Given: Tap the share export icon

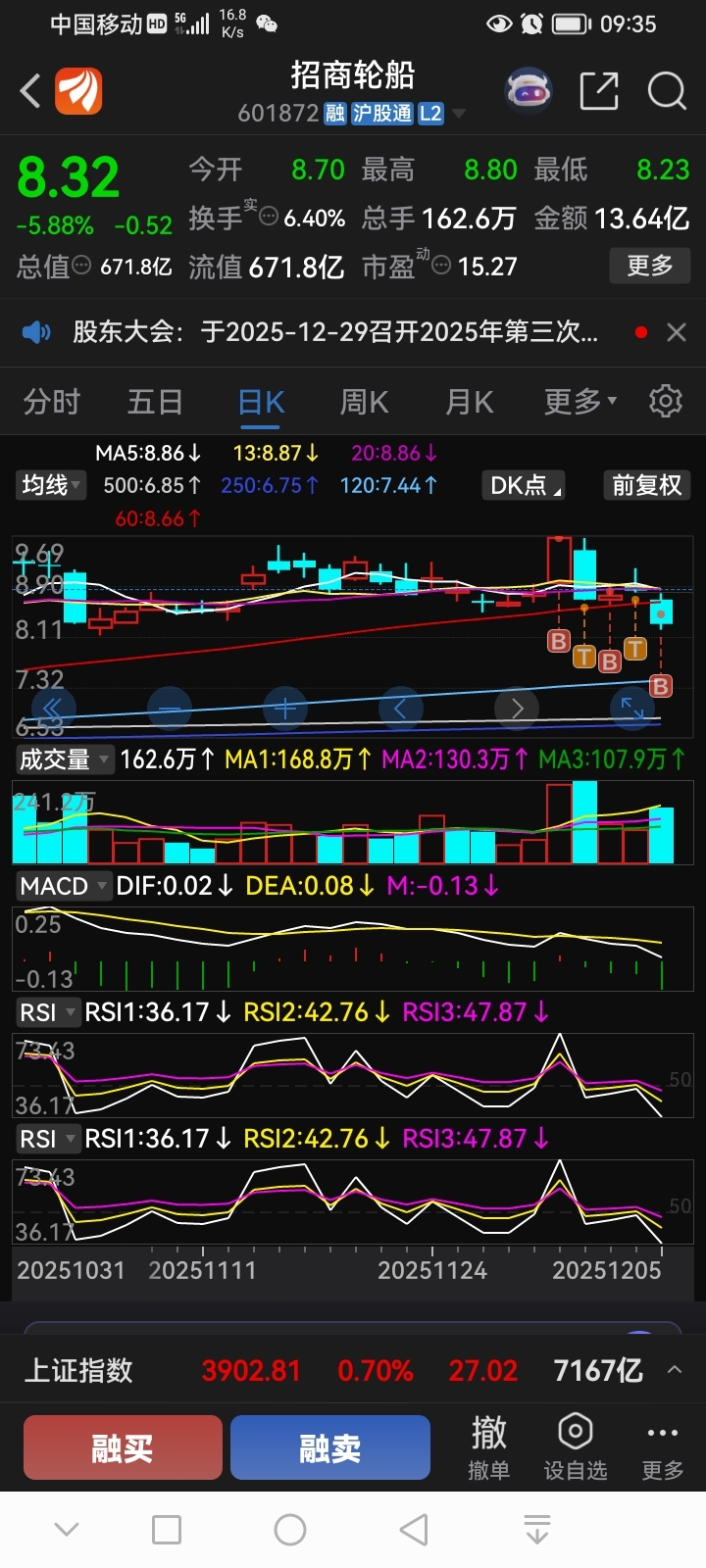Looking at the screenshot, I should tap(599, 91).
